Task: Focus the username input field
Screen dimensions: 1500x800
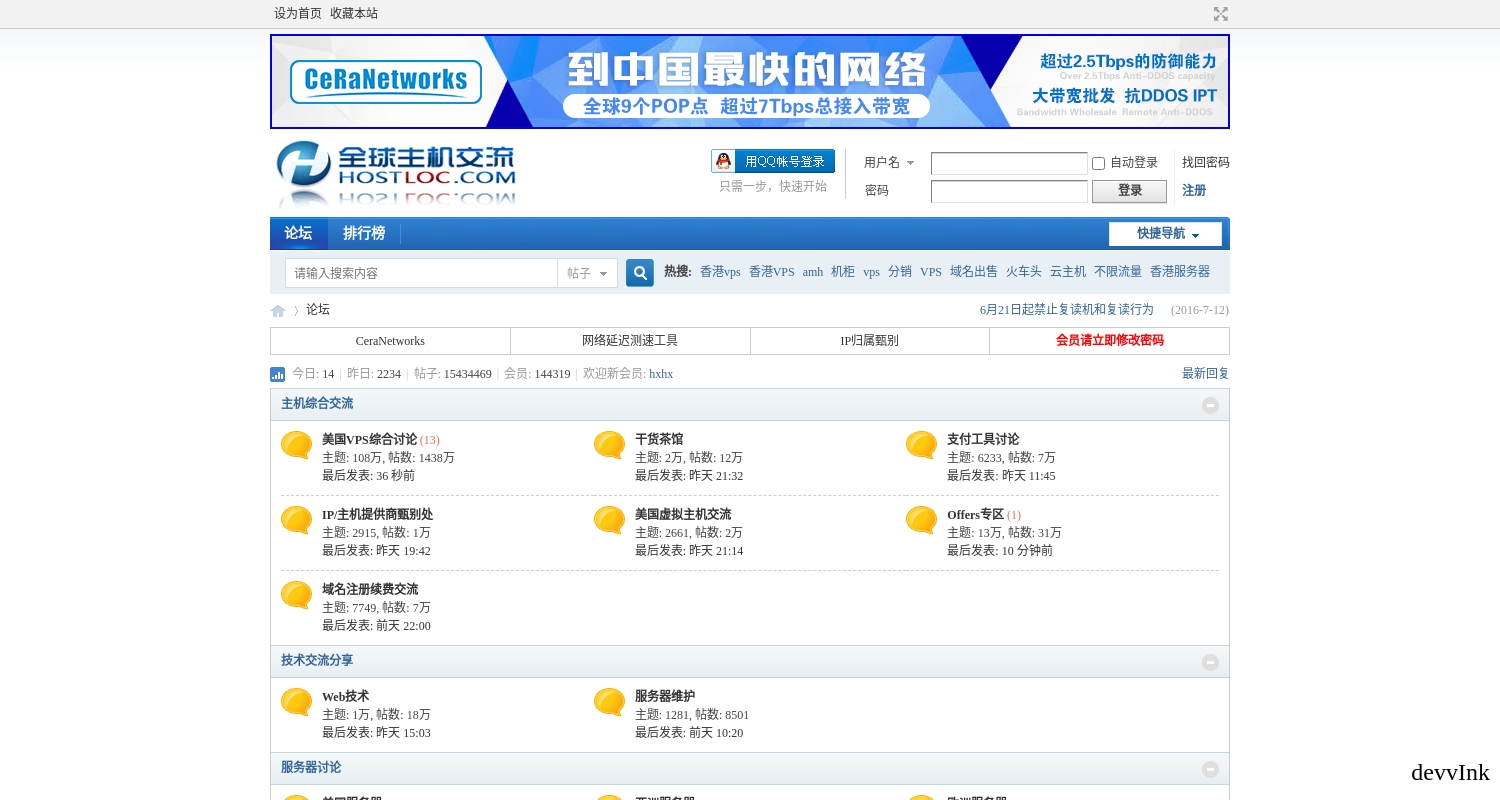Action: point(1009,163)
